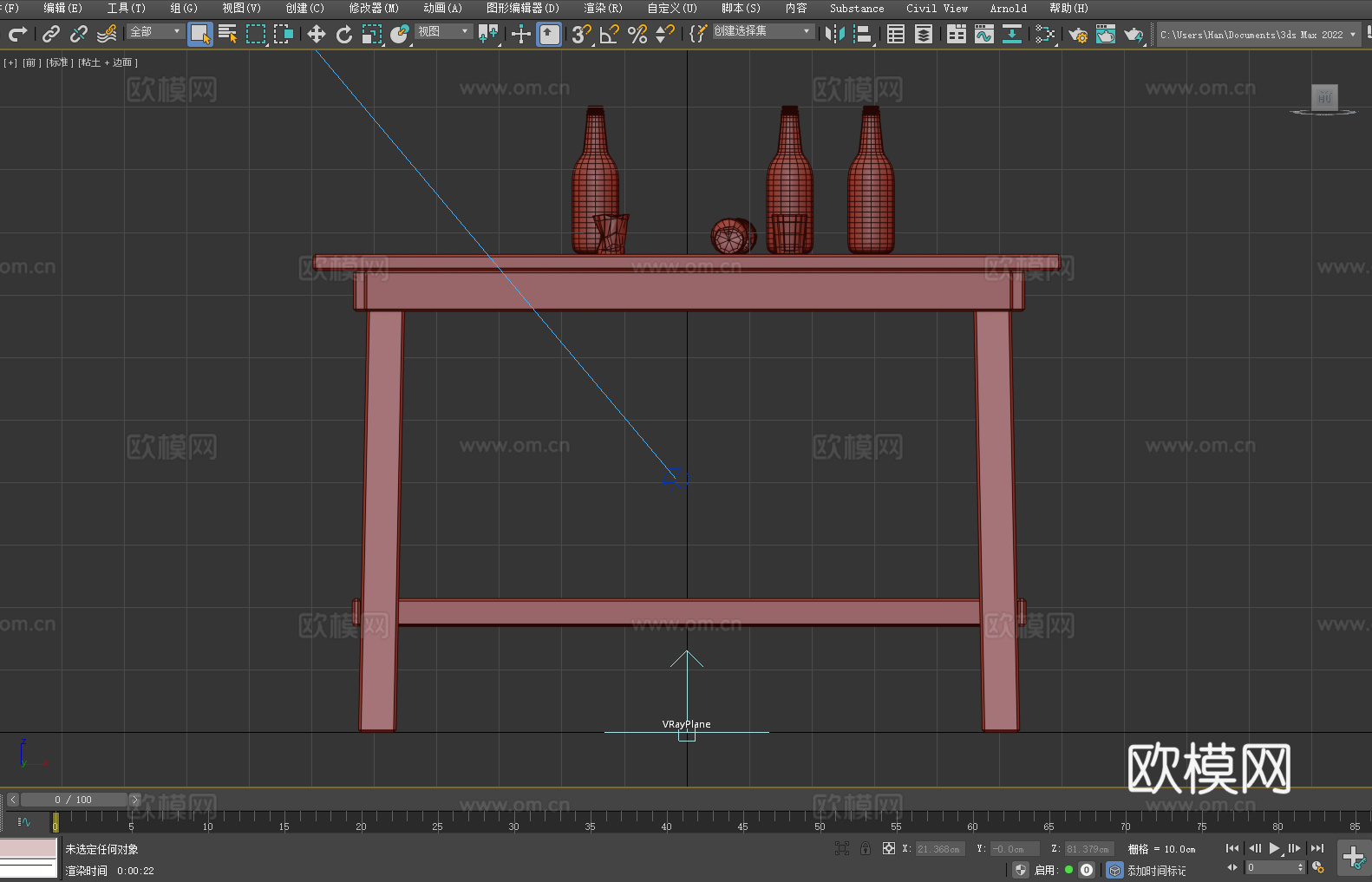Screen dimensions: 1372x882
Task: Click the object color swatch bottom-left
Action: [x=28, y=847]
